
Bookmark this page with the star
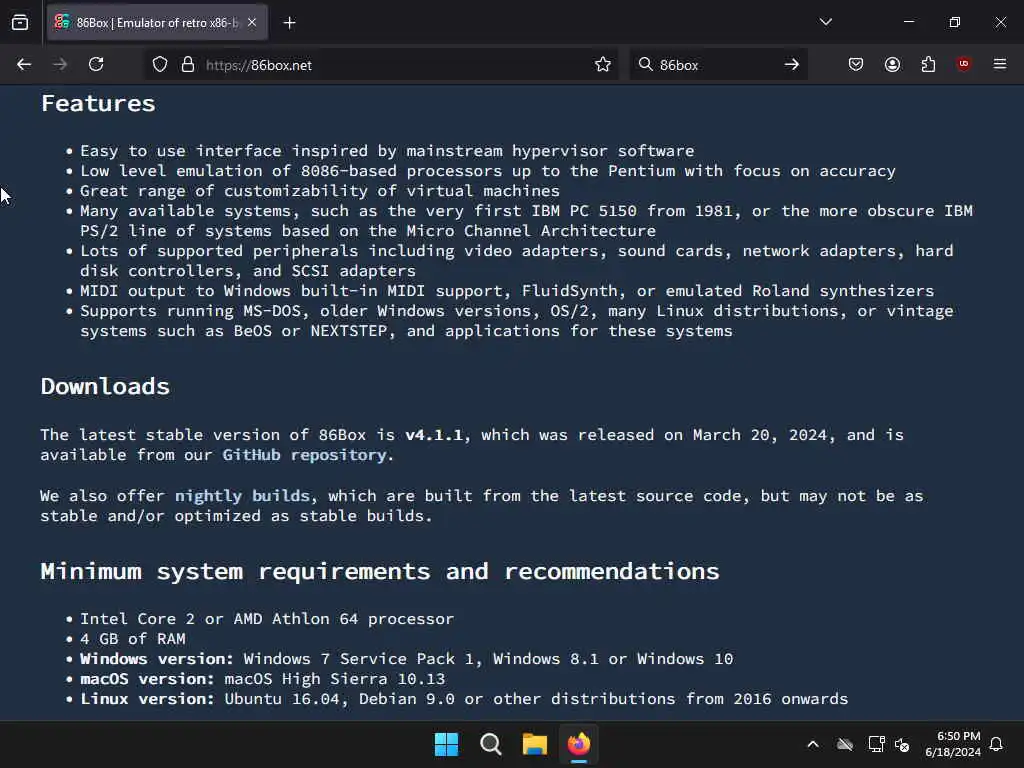click(x=603, y=65)
